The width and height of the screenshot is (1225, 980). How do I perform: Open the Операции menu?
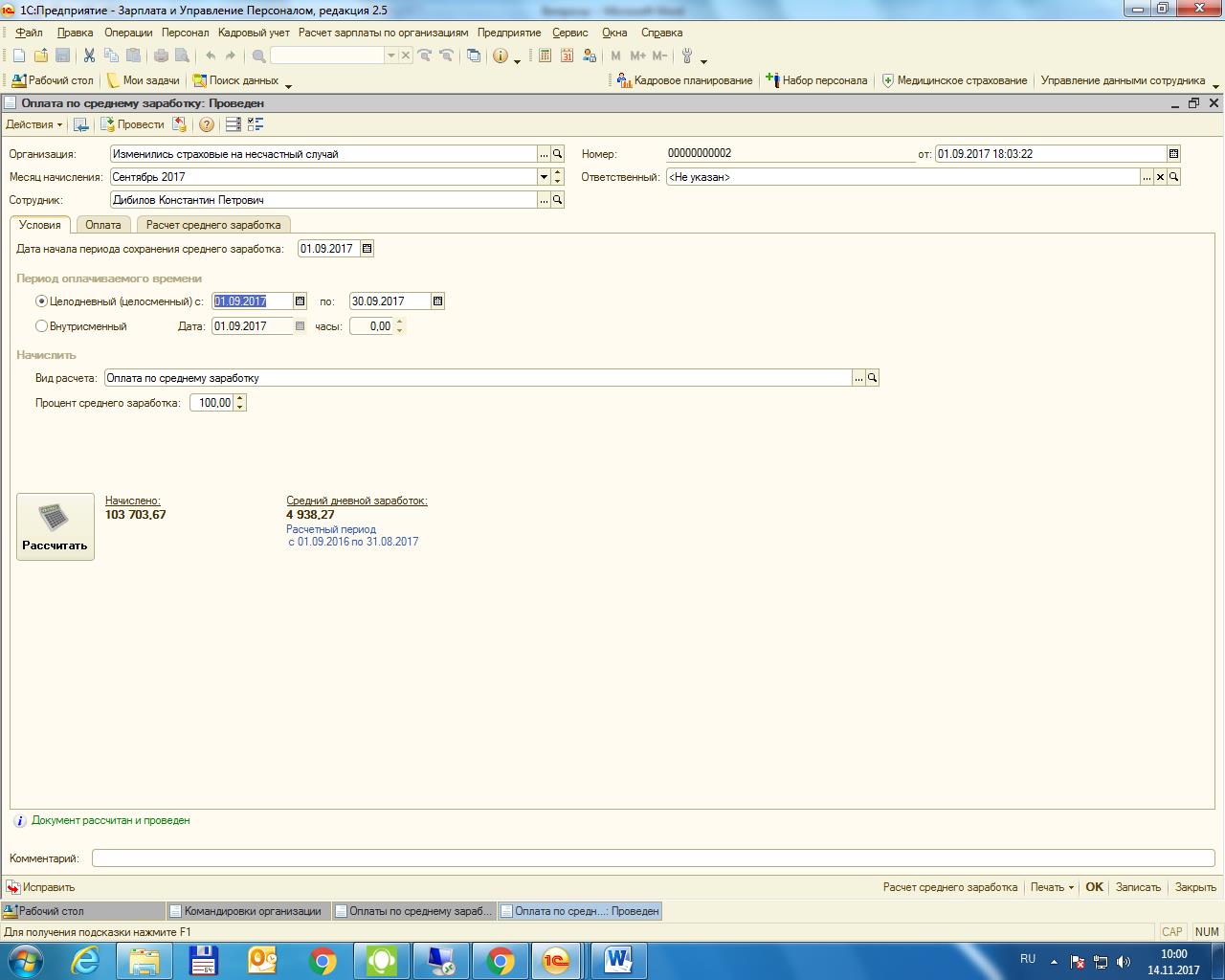pyautogui.click(x=128, y=33)
